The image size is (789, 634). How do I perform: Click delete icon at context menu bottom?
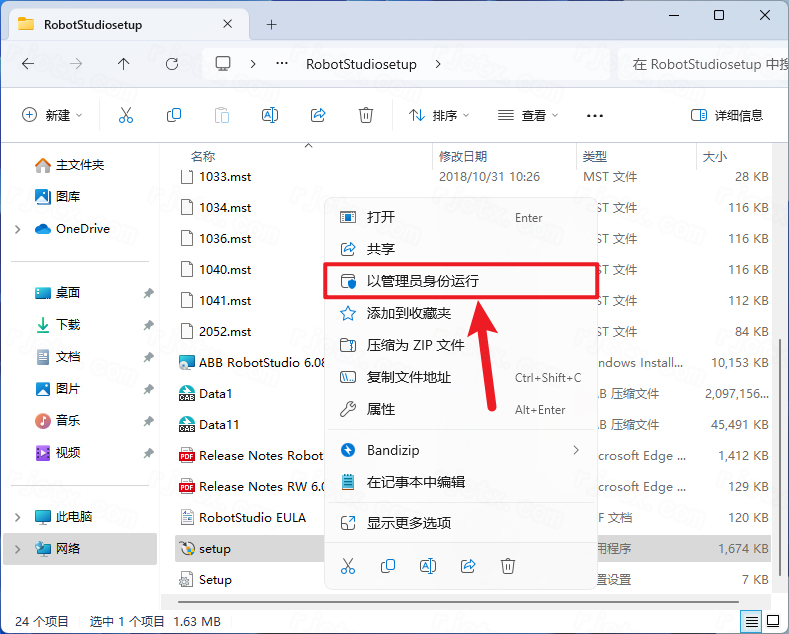(x=508, y=566)
